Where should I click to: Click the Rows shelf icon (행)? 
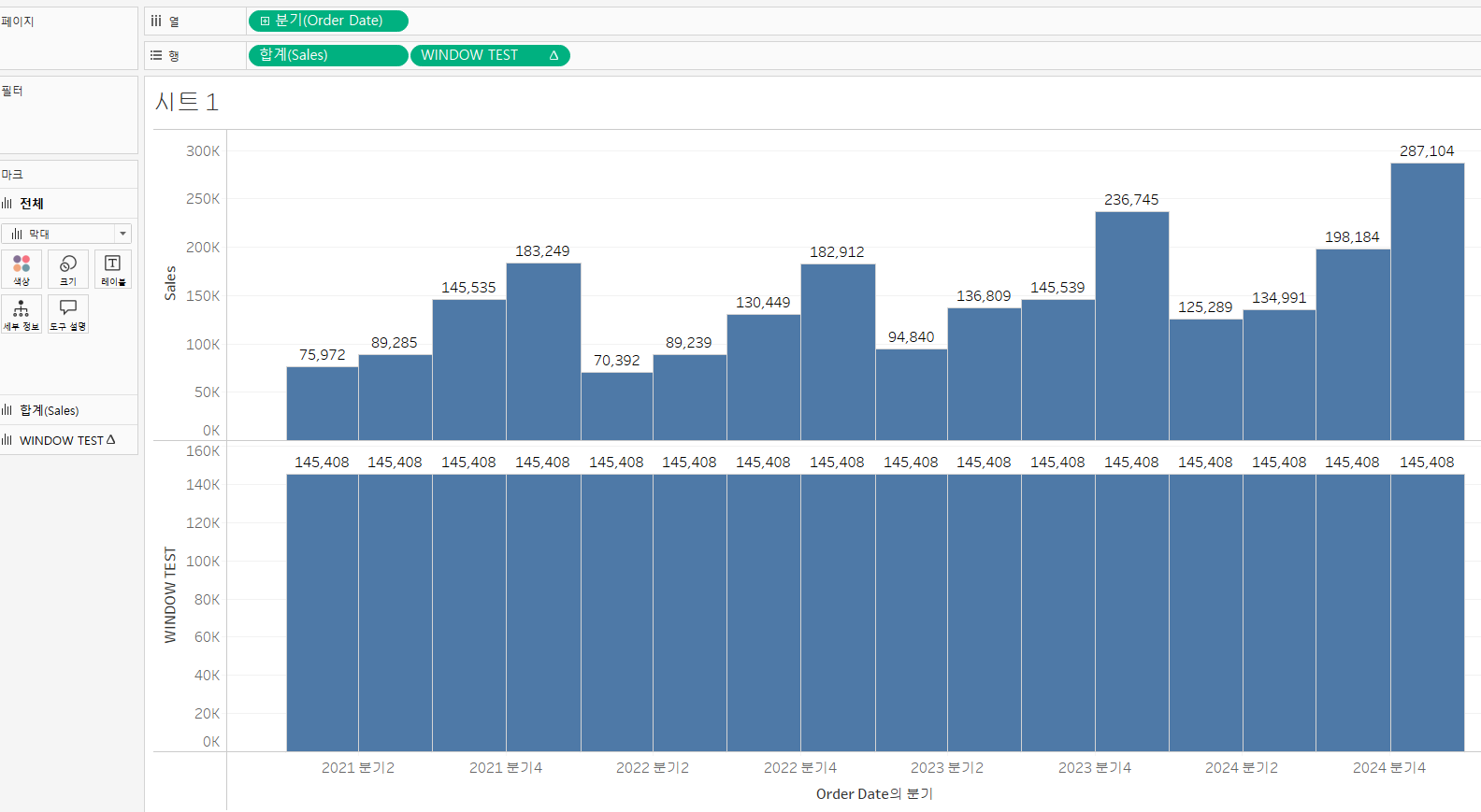[156, 55]
